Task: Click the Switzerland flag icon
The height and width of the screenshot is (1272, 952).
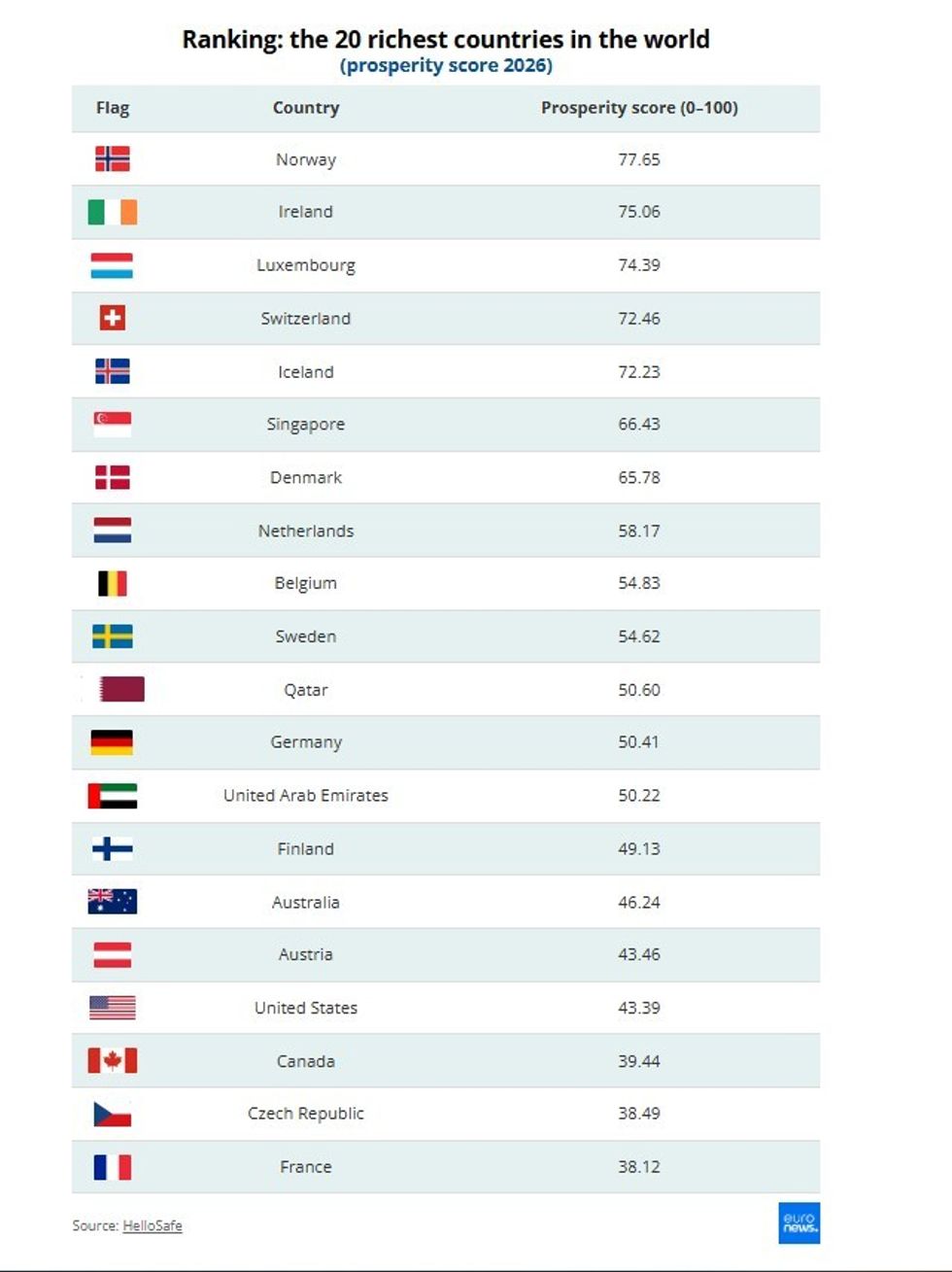Action: 112,318
